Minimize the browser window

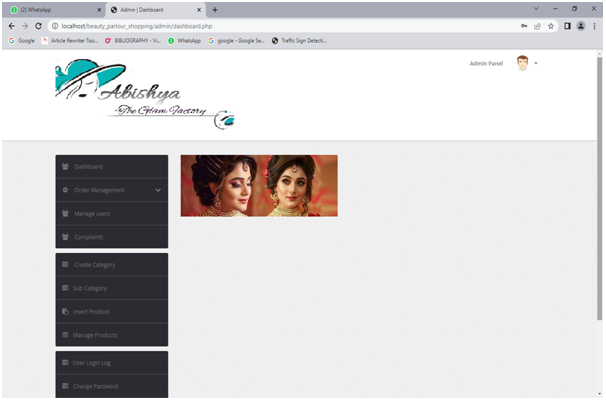coord(555,9)
